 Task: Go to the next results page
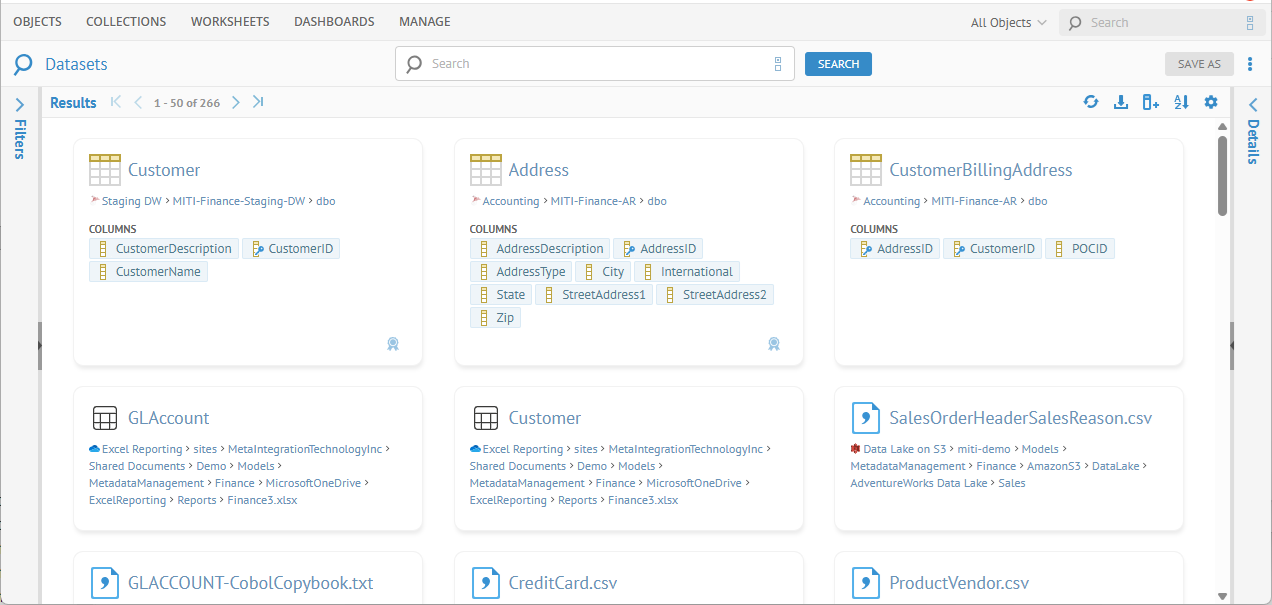click(236, 102)
